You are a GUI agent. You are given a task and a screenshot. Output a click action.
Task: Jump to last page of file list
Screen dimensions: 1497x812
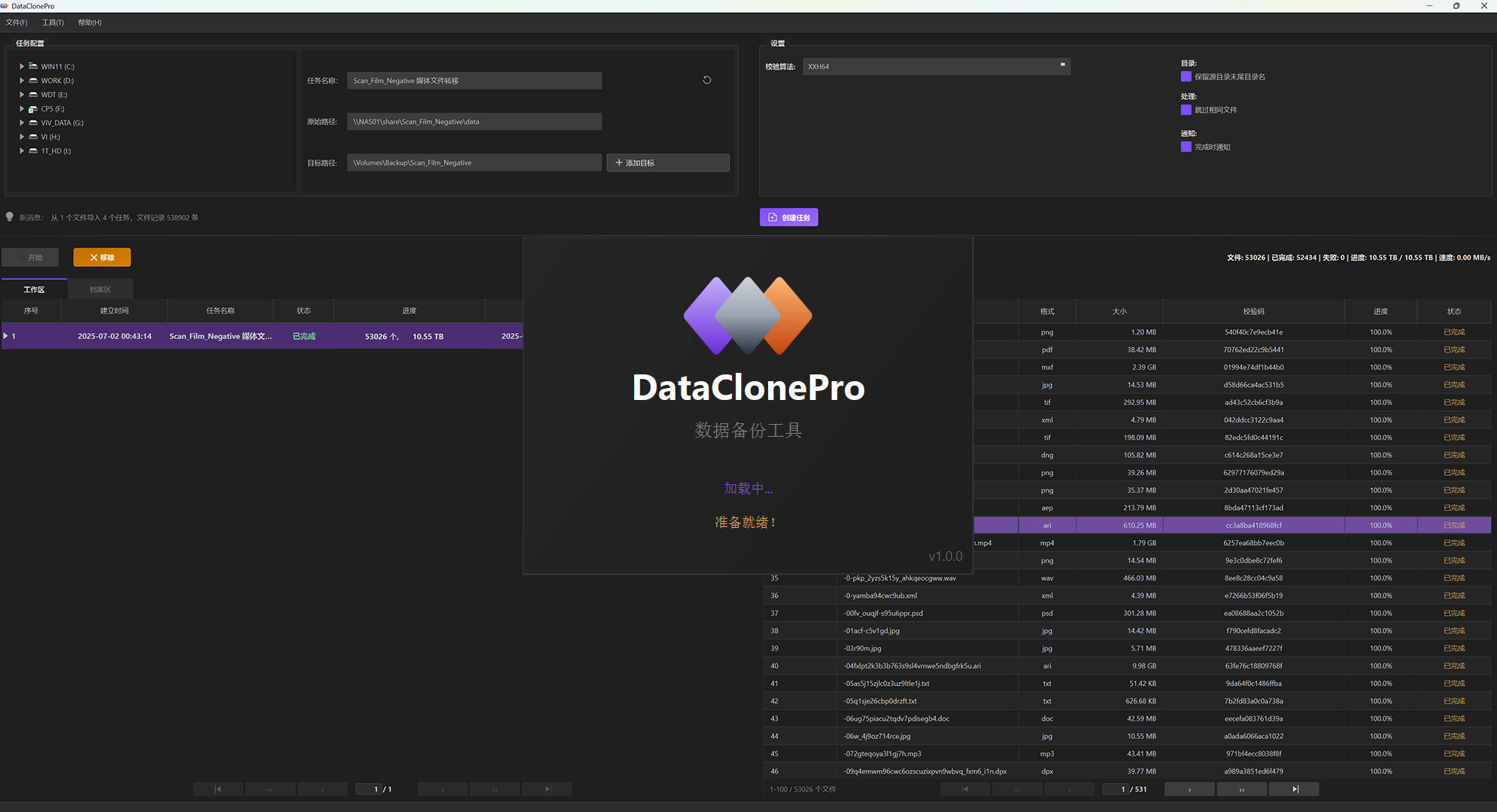coord(1295,789)
